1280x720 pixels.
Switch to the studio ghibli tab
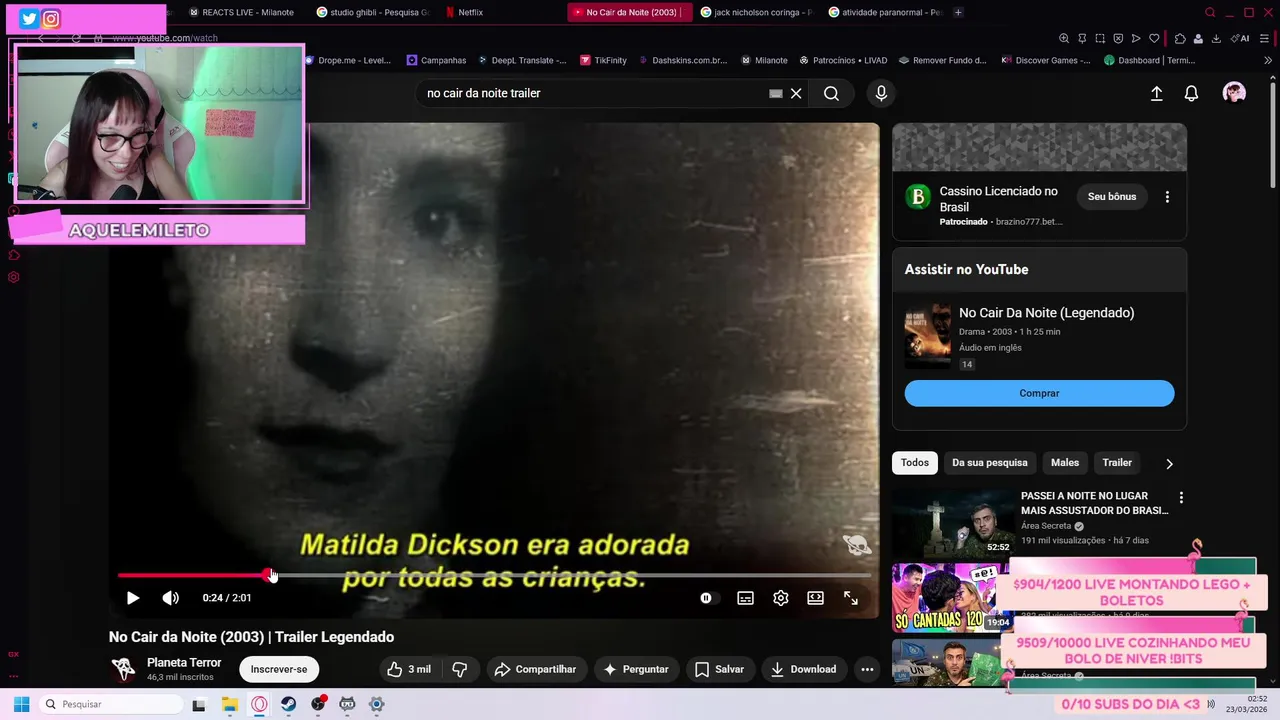pos(372,12)
